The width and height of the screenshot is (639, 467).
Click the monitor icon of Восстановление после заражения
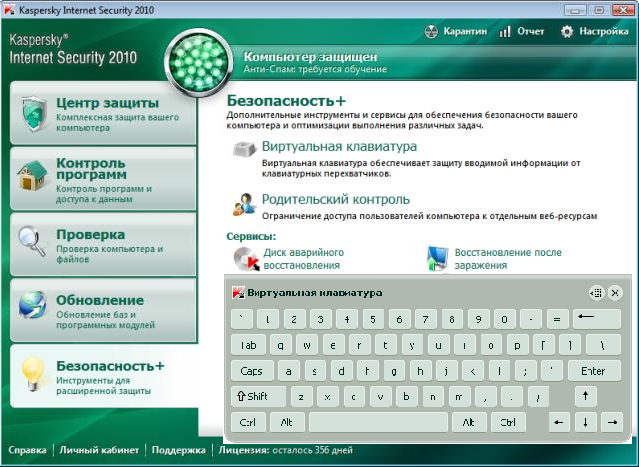coord(437,259)
